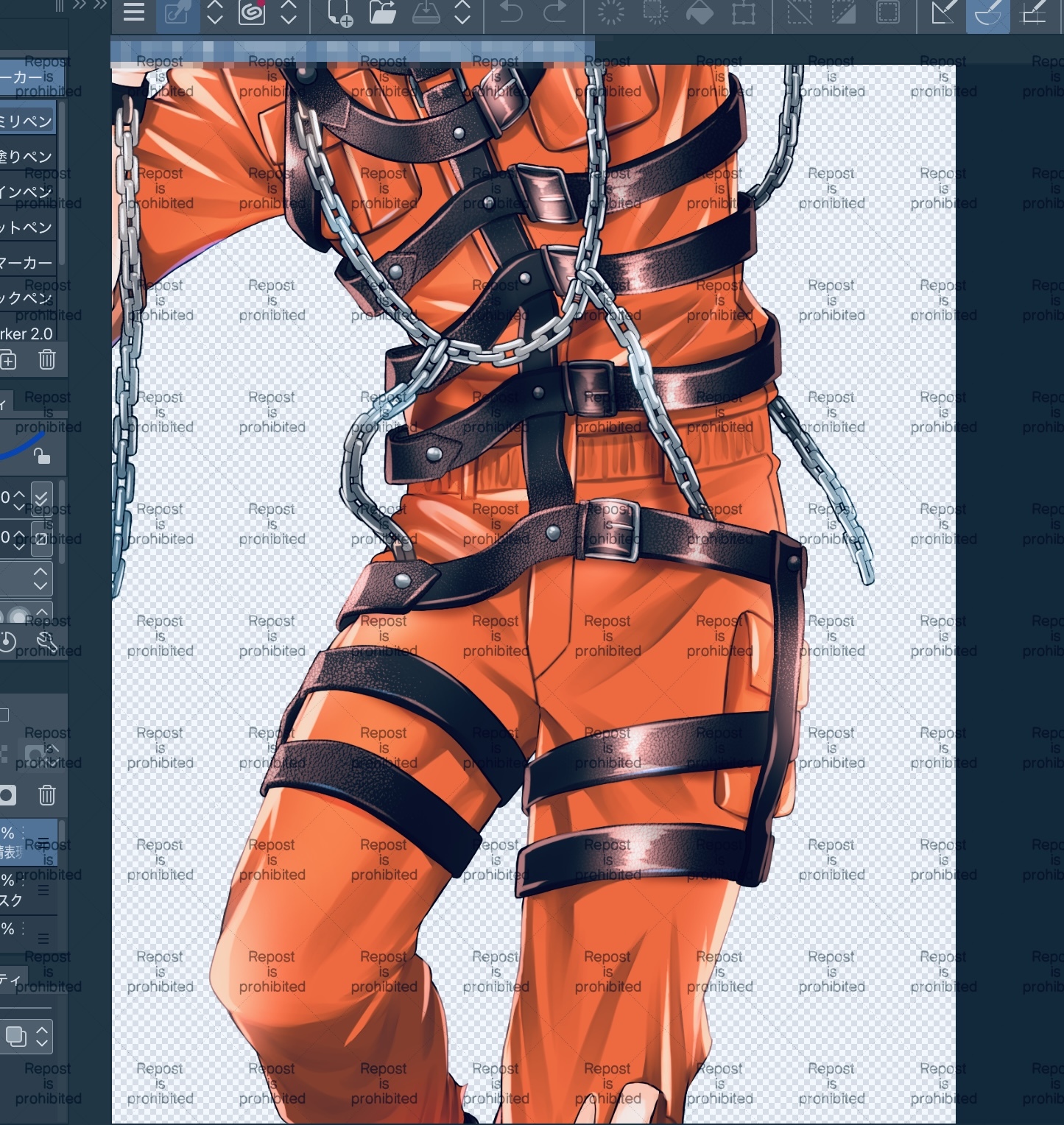Open the overlapping-squares dropdown at panel bottom
Viewport: 1064px width, 1125px height.
(x=26, y=1036)
